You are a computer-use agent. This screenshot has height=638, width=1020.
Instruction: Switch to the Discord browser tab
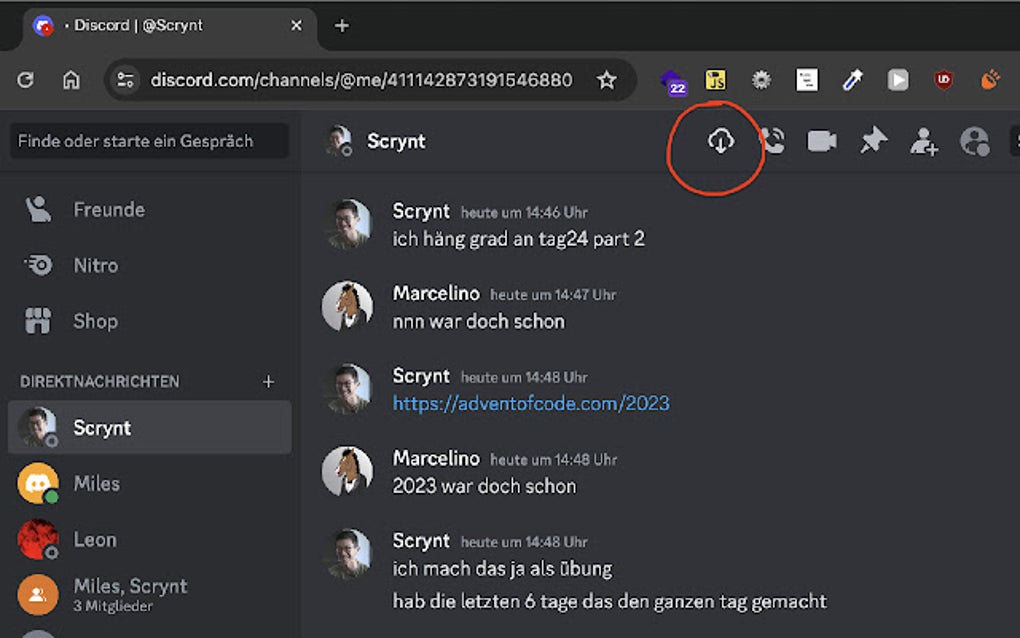pos(160,25)
